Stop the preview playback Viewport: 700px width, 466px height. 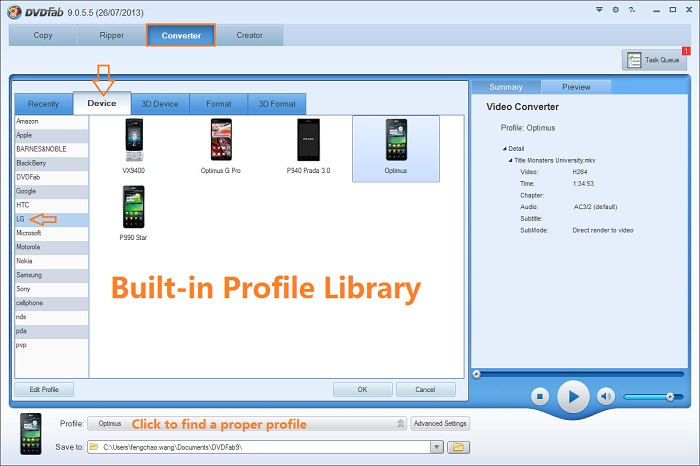(x=540, y=396)
